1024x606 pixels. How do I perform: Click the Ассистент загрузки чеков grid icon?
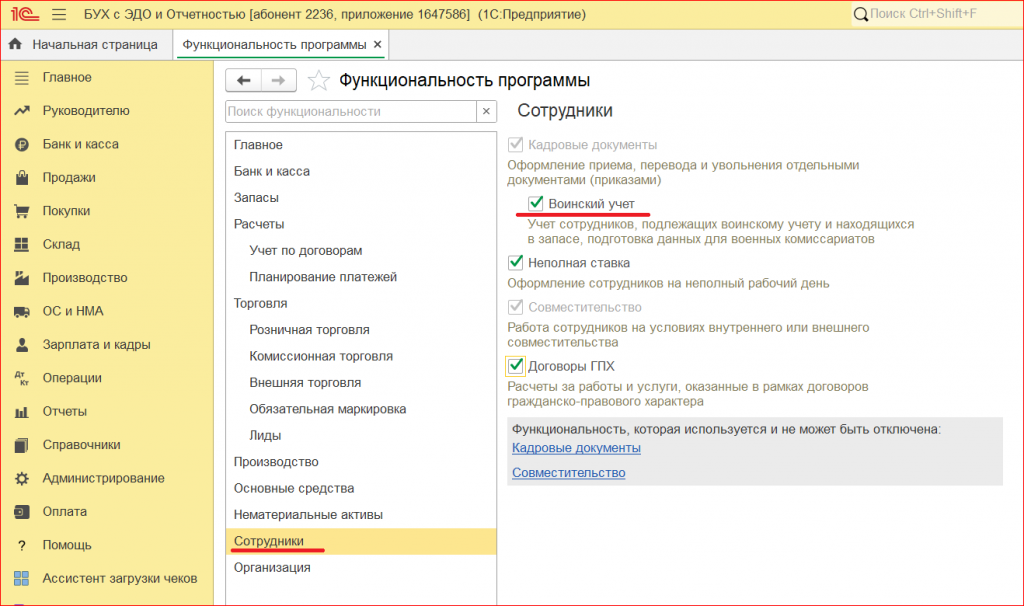(22, 579)
